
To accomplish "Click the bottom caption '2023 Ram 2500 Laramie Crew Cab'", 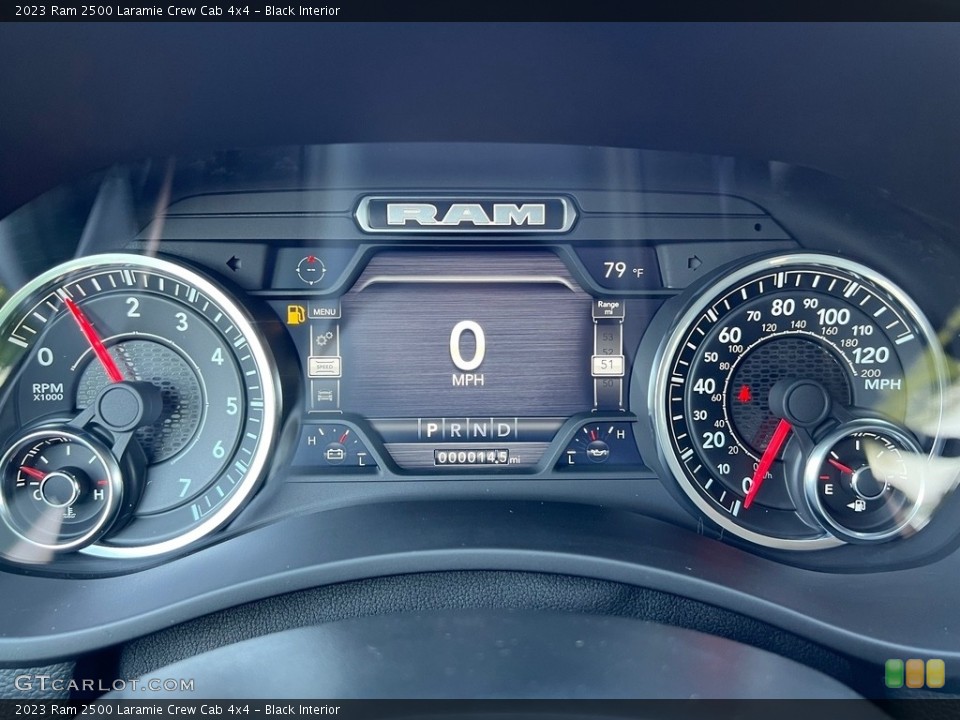I will point(120,710).
